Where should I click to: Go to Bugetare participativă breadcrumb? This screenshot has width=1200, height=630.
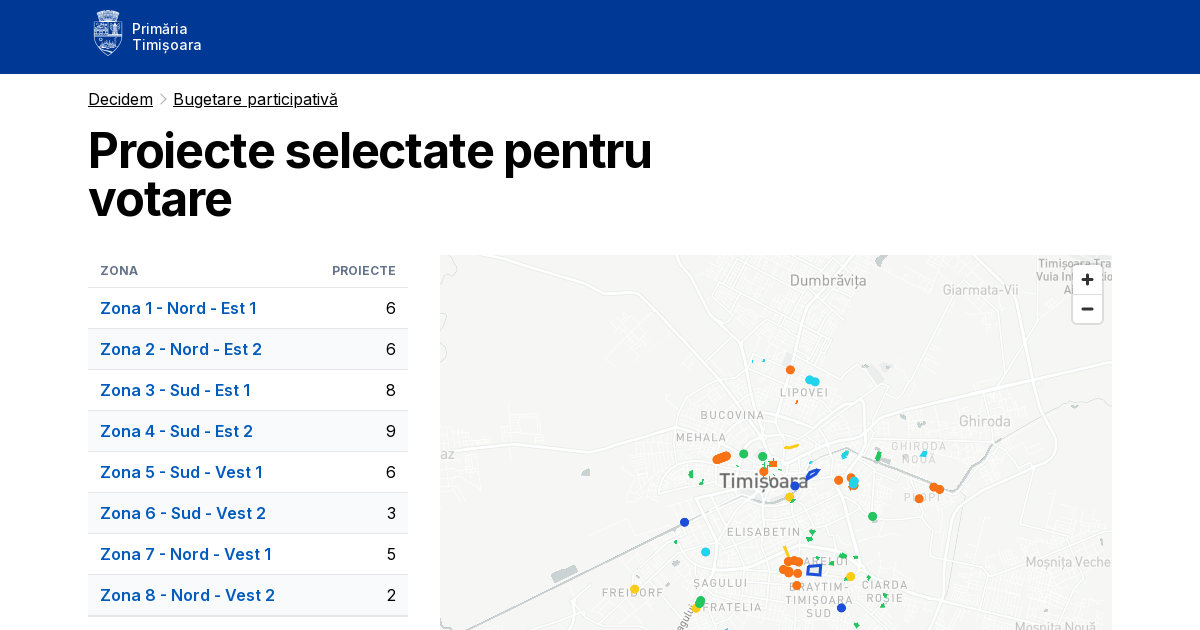[255, 99]
